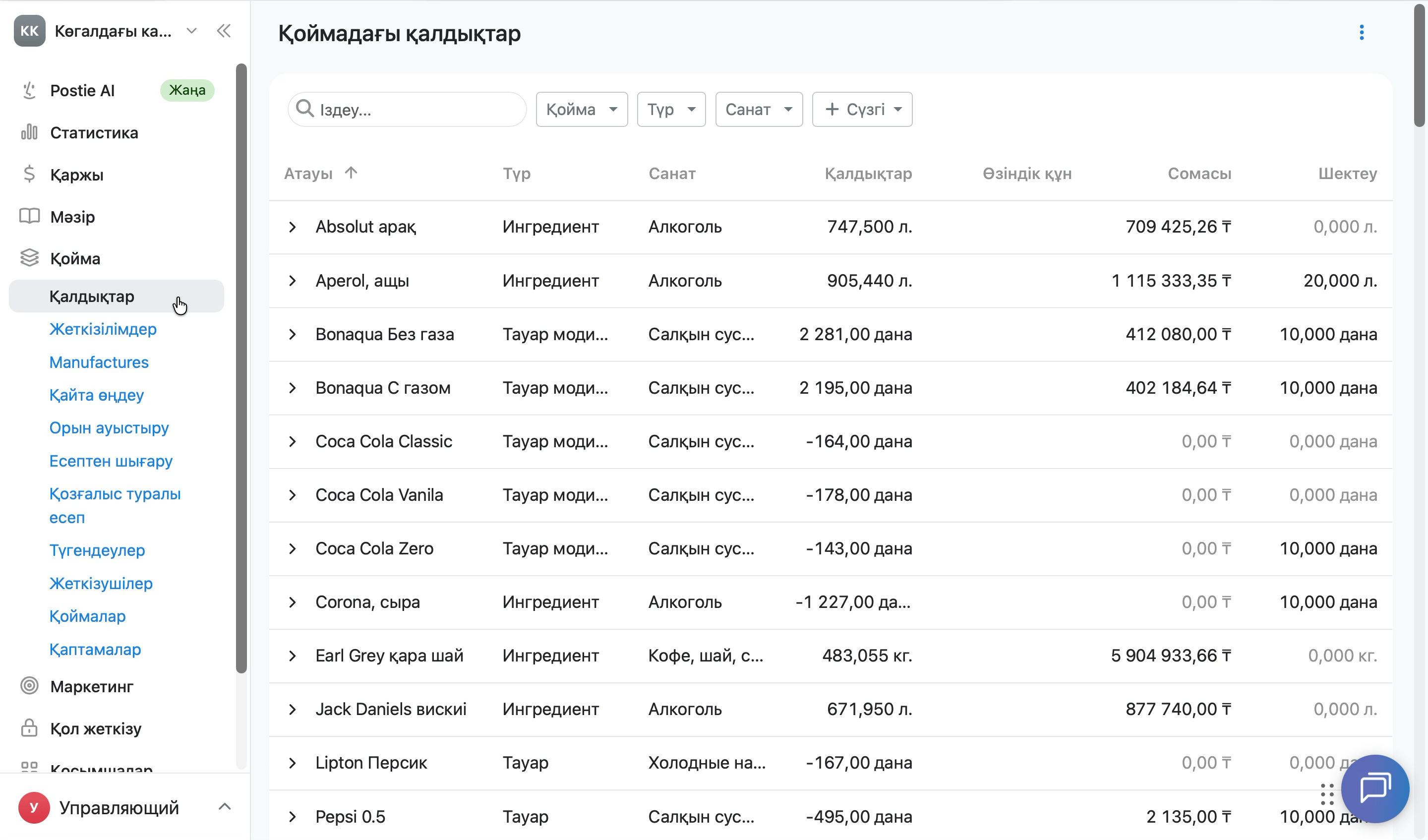Viewport: 1428px width, 840px height.
Task: Open the Жеткізілімдер submenu link
Action: [x=103, y=329]
